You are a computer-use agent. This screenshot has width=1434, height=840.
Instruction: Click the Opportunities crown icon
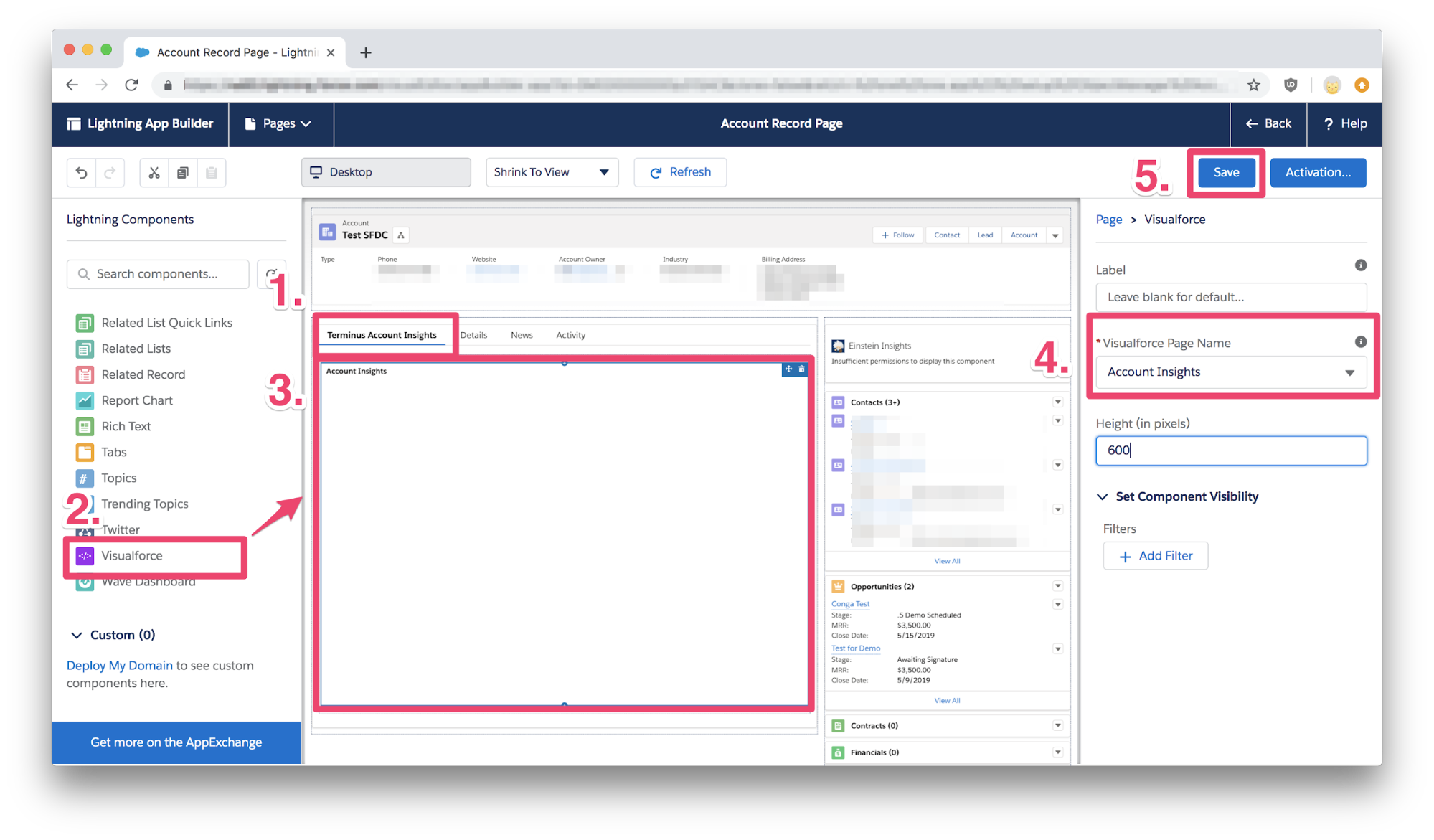click(x=838, y=587)
